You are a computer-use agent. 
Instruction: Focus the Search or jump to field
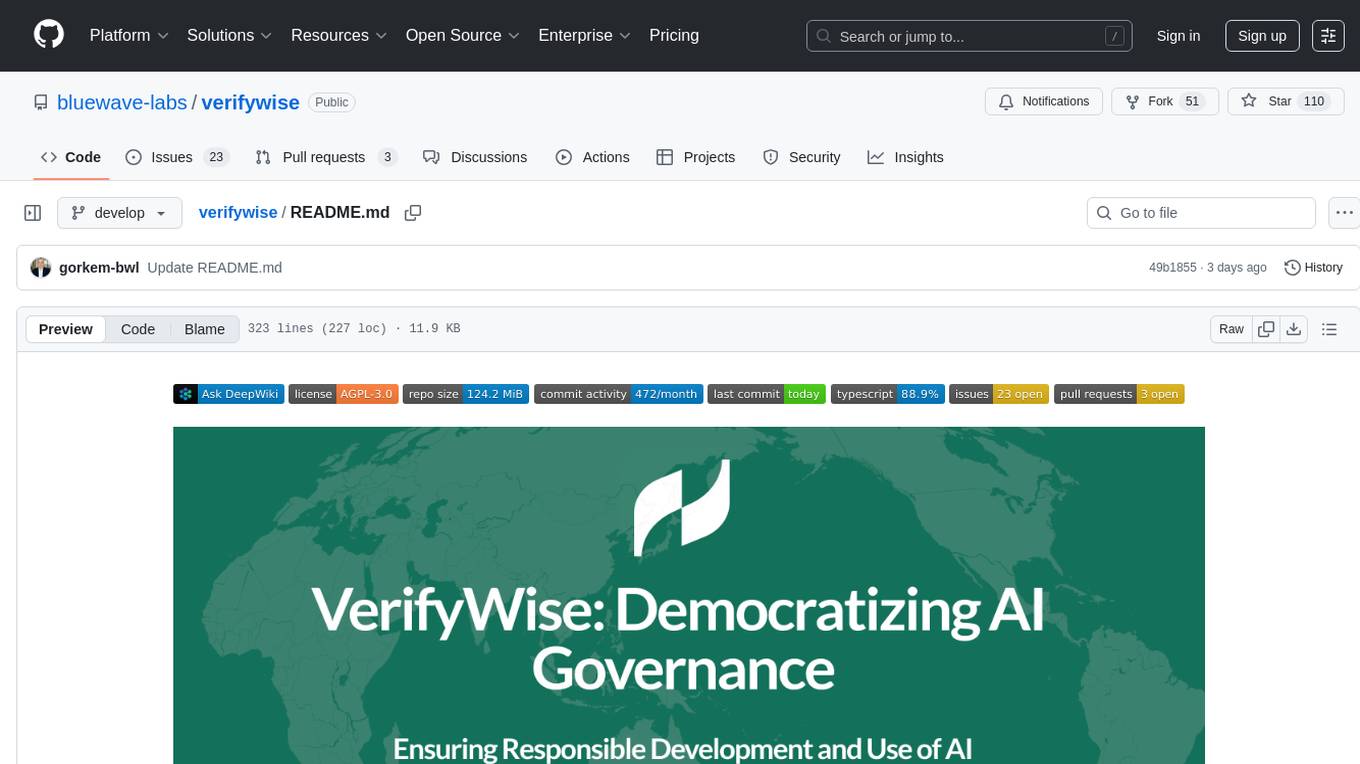point(969,36)
